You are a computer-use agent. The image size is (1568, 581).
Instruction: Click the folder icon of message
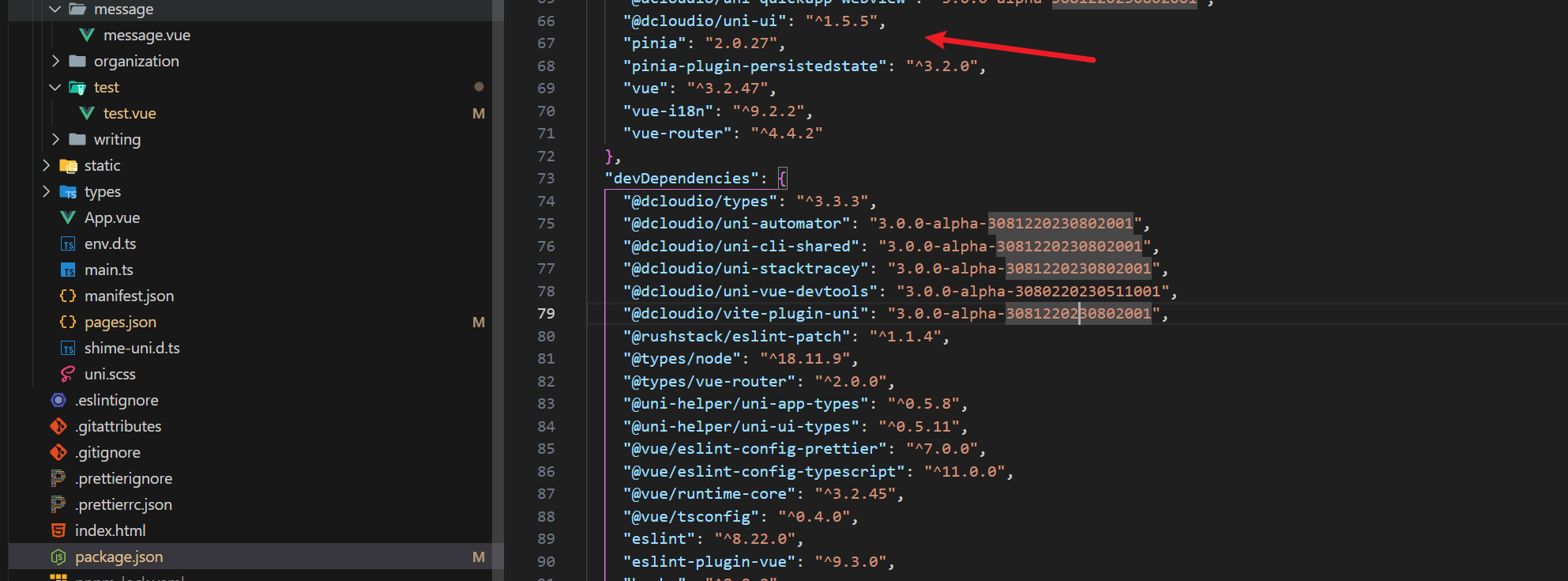(77, 9)
